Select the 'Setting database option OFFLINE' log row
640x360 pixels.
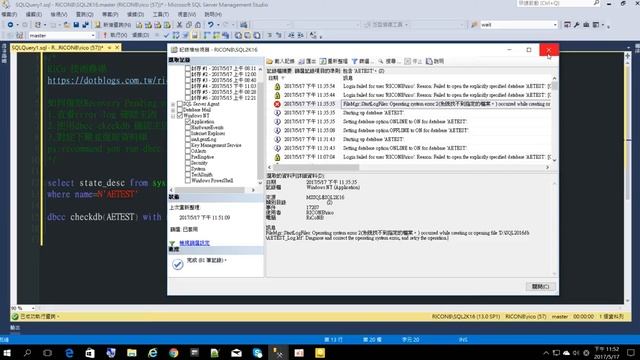click(x=409, y=131)
